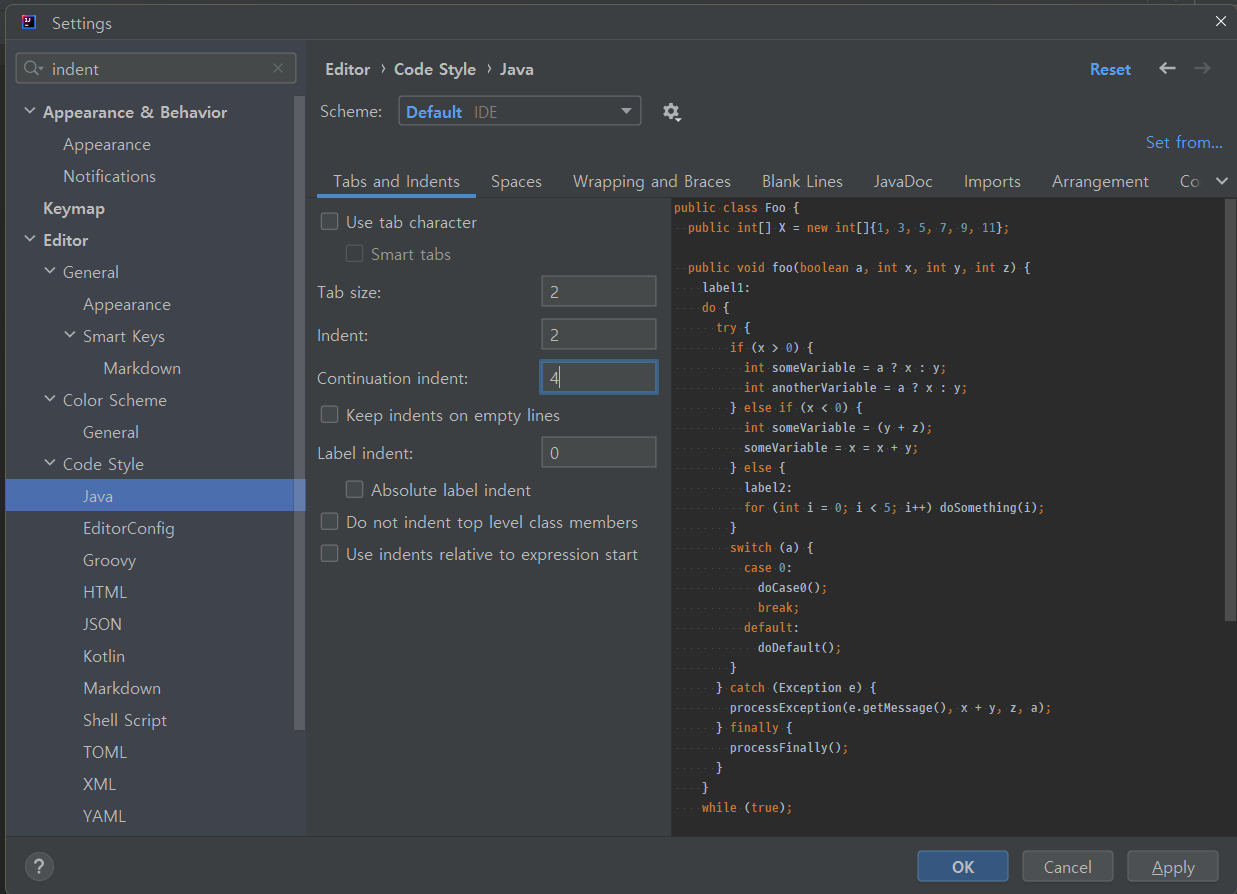1237x894 pixels.
Task: Switch to the Blank Lines tab
Action: [802, 182]
